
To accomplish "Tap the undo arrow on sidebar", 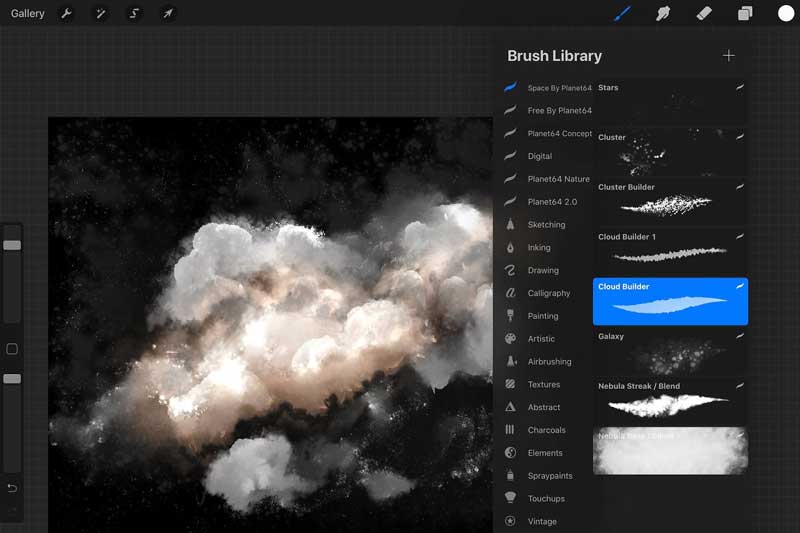I will point(12,488).
